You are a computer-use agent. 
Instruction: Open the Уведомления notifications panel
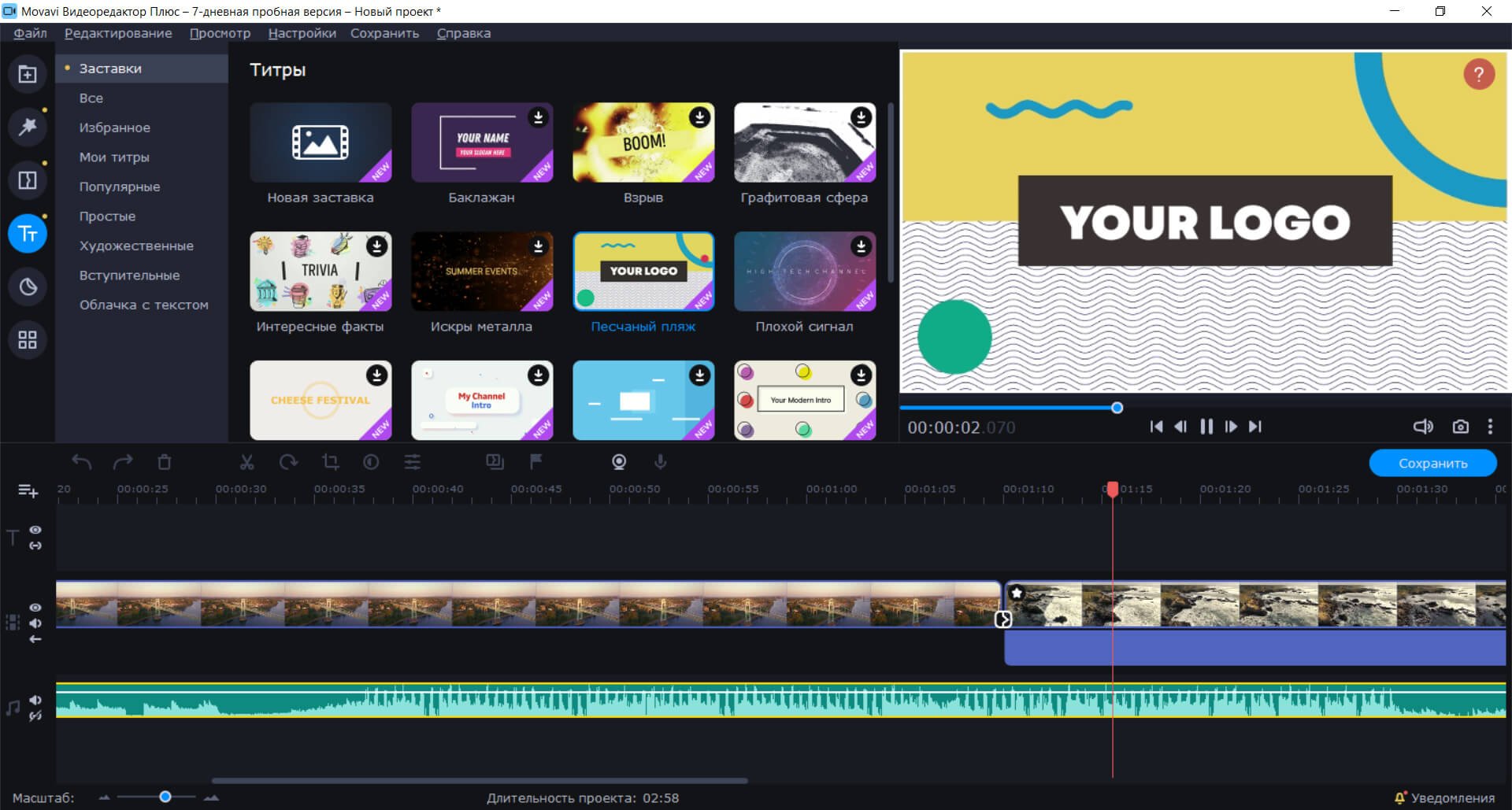(1444, 797)
